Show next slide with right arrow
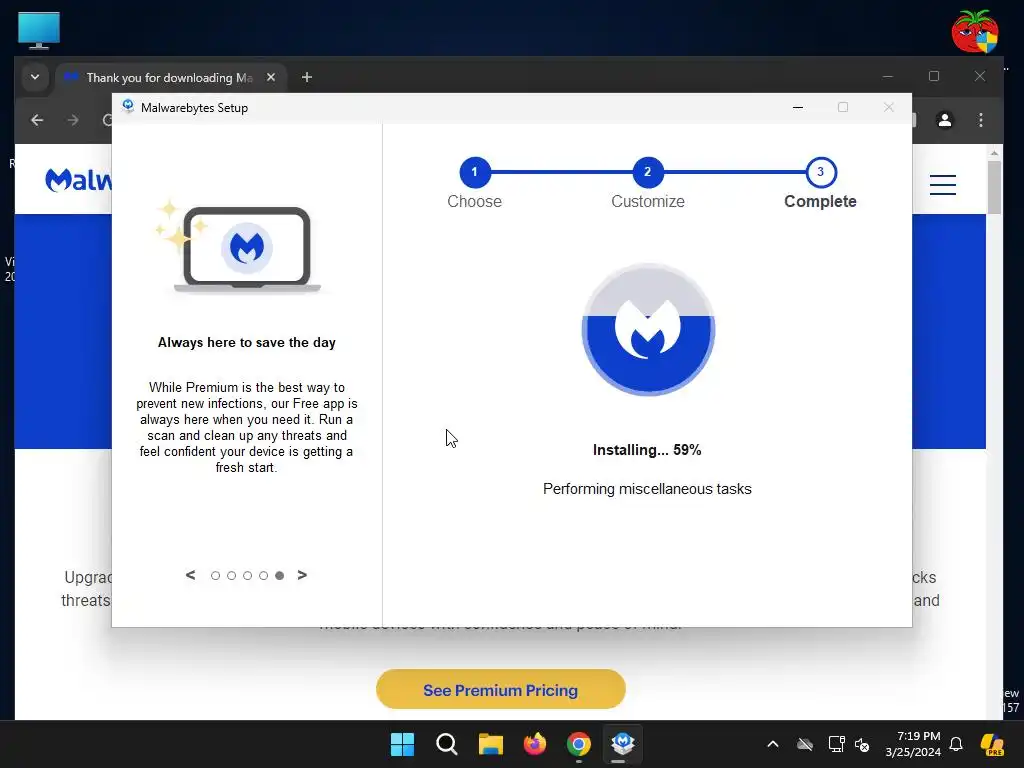1024x768 pixels. [x=302, y=575]
